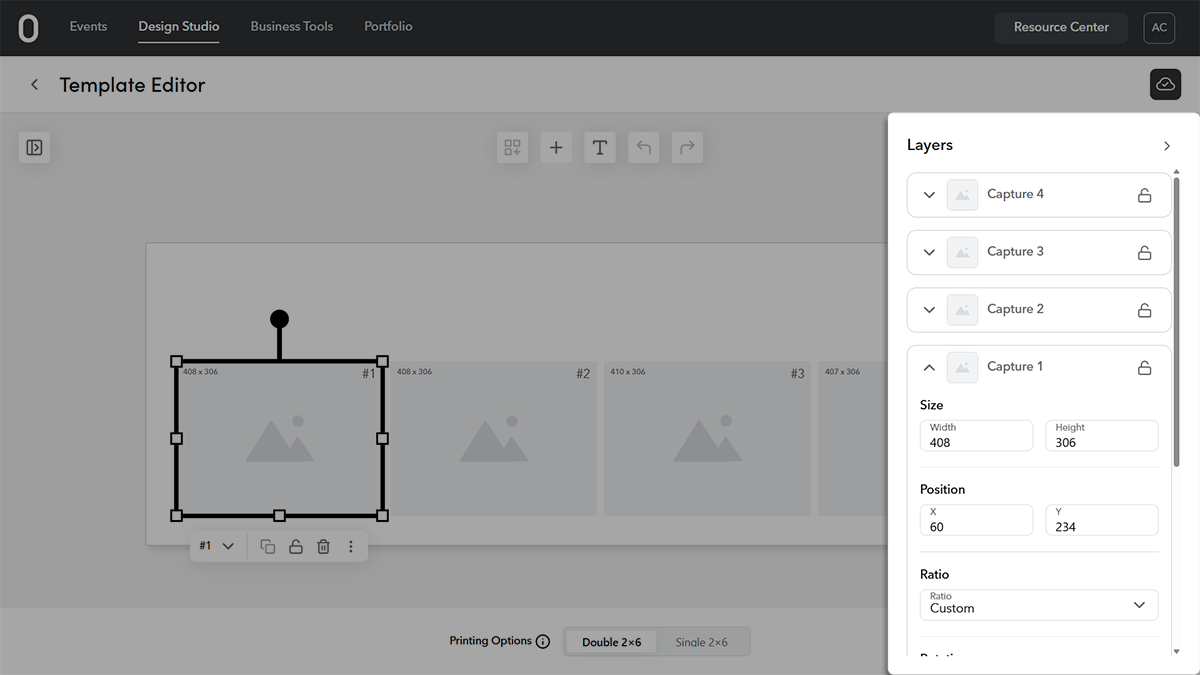1200x675 pixels.
Task: Click the X position input field
Action: click(x=976, y=520)
